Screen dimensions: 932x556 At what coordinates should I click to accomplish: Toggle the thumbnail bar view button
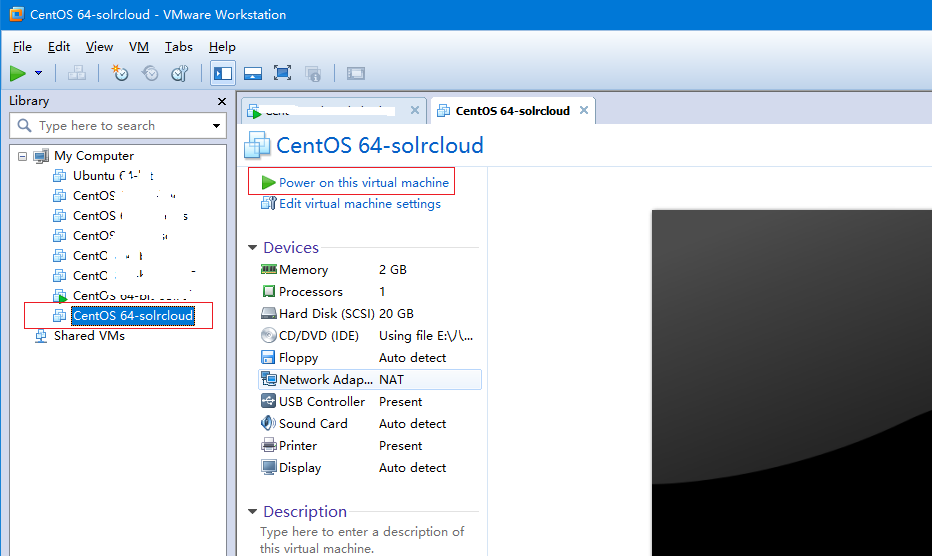pos(253,73)
